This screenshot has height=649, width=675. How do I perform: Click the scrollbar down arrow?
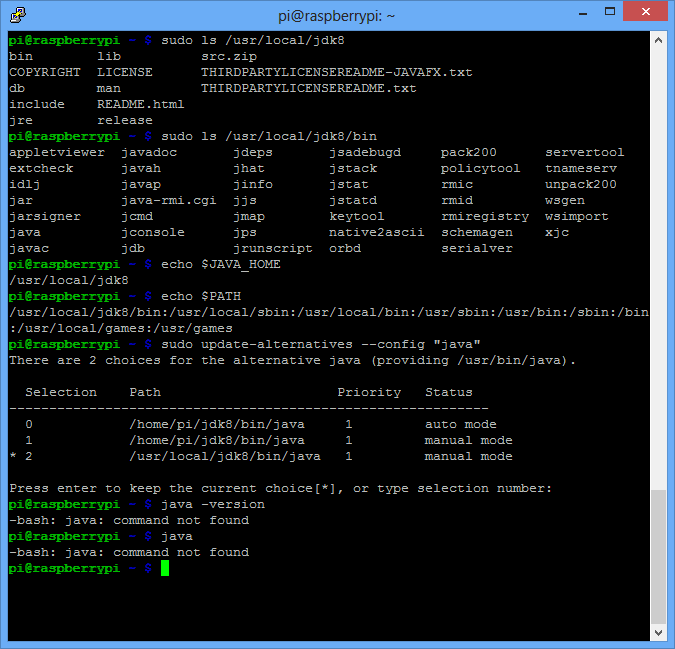[658, 632]
